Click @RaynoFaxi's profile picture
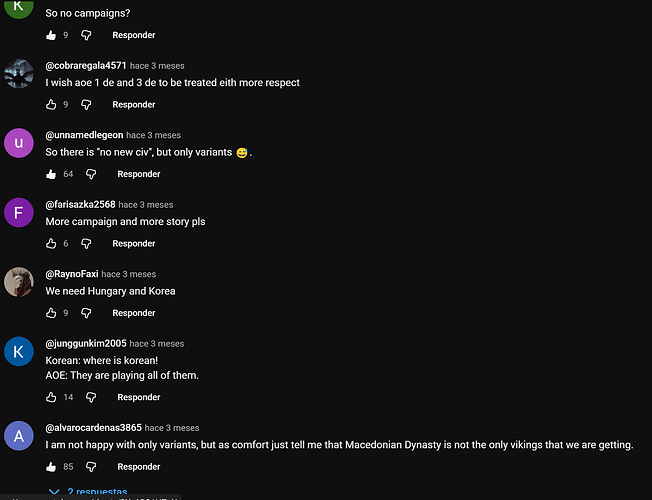Screen dimensions: 652x500 tap(19, 282)
